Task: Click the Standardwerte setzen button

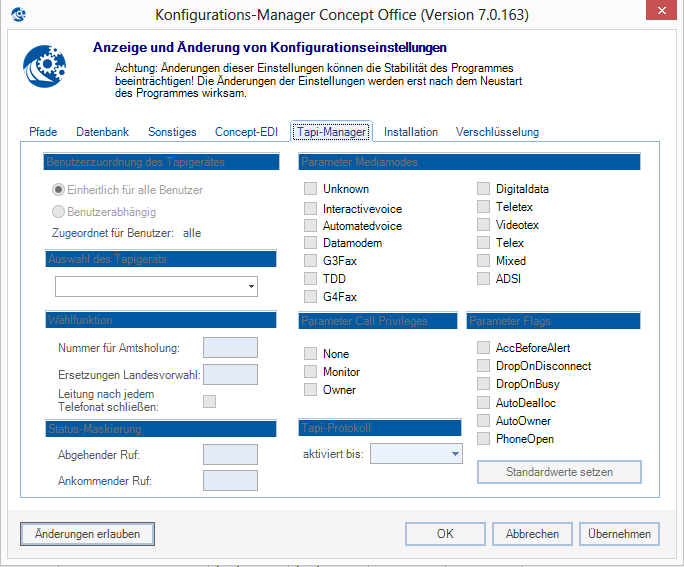Action: [x=559, y=471]
